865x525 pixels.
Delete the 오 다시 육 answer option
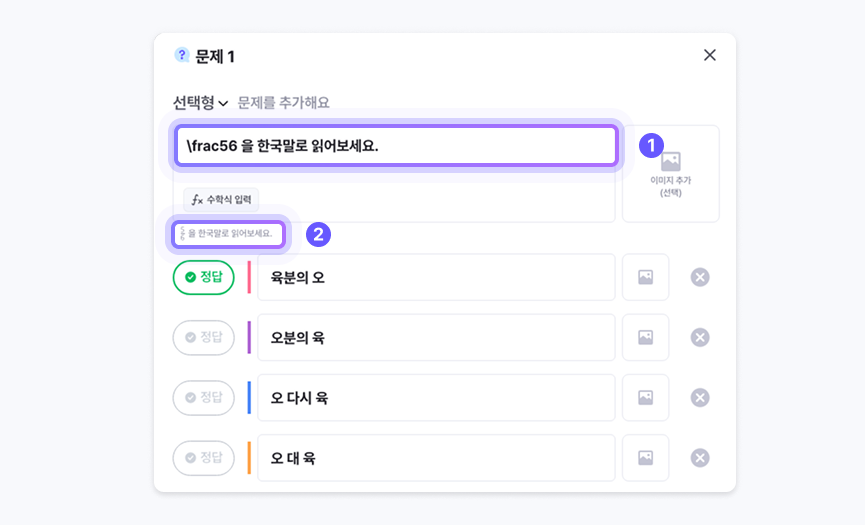(700, 397)
